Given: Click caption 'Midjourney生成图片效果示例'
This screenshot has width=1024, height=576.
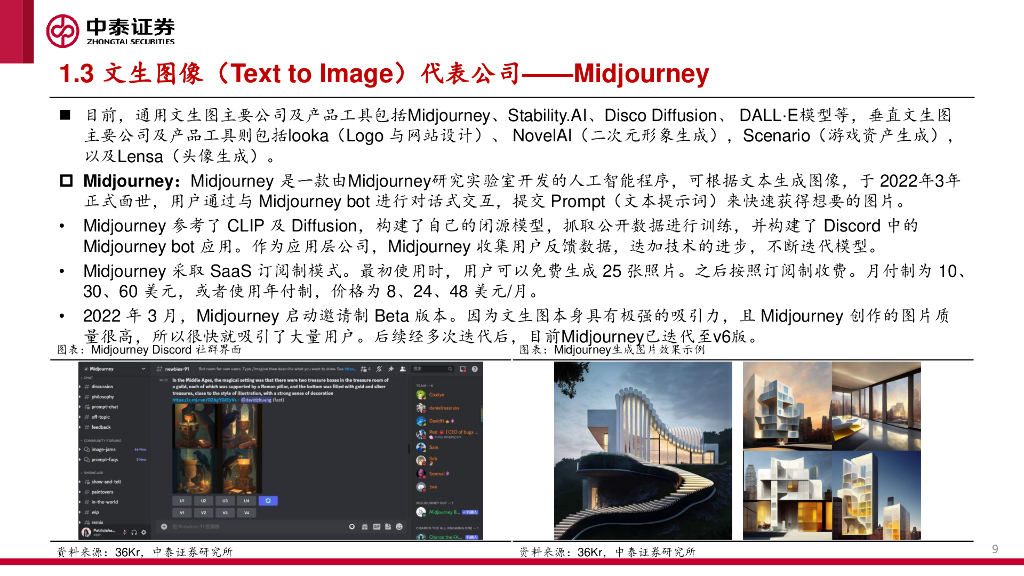Looking at the screenshot, I should (630, 350).
